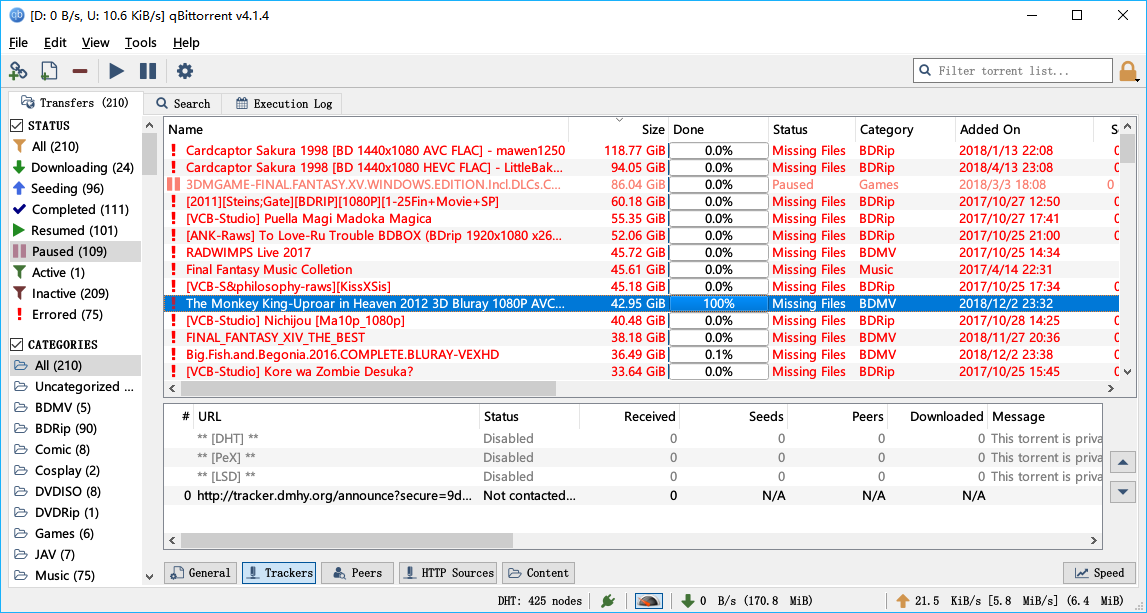Select the DVDISO (8) category
This screenshot has width=1147, height=613.
pyautogui.click(x=75, y=492)
